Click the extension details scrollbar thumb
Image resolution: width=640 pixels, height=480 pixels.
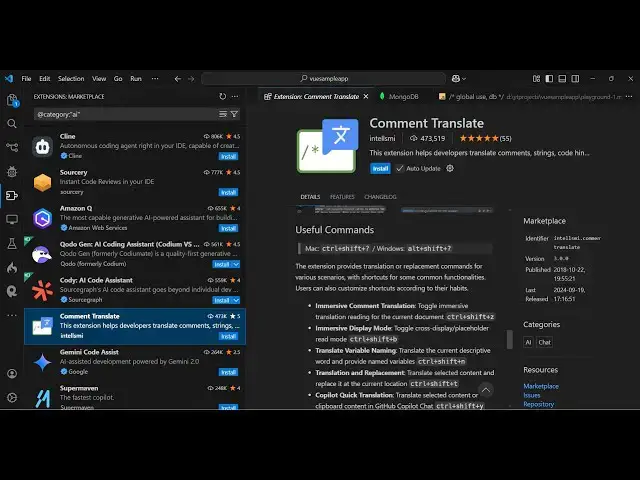click(509, 340)
